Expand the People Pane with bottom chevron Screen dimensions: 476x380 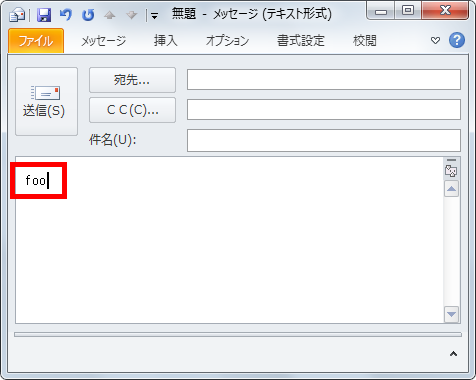click(453, 354)
